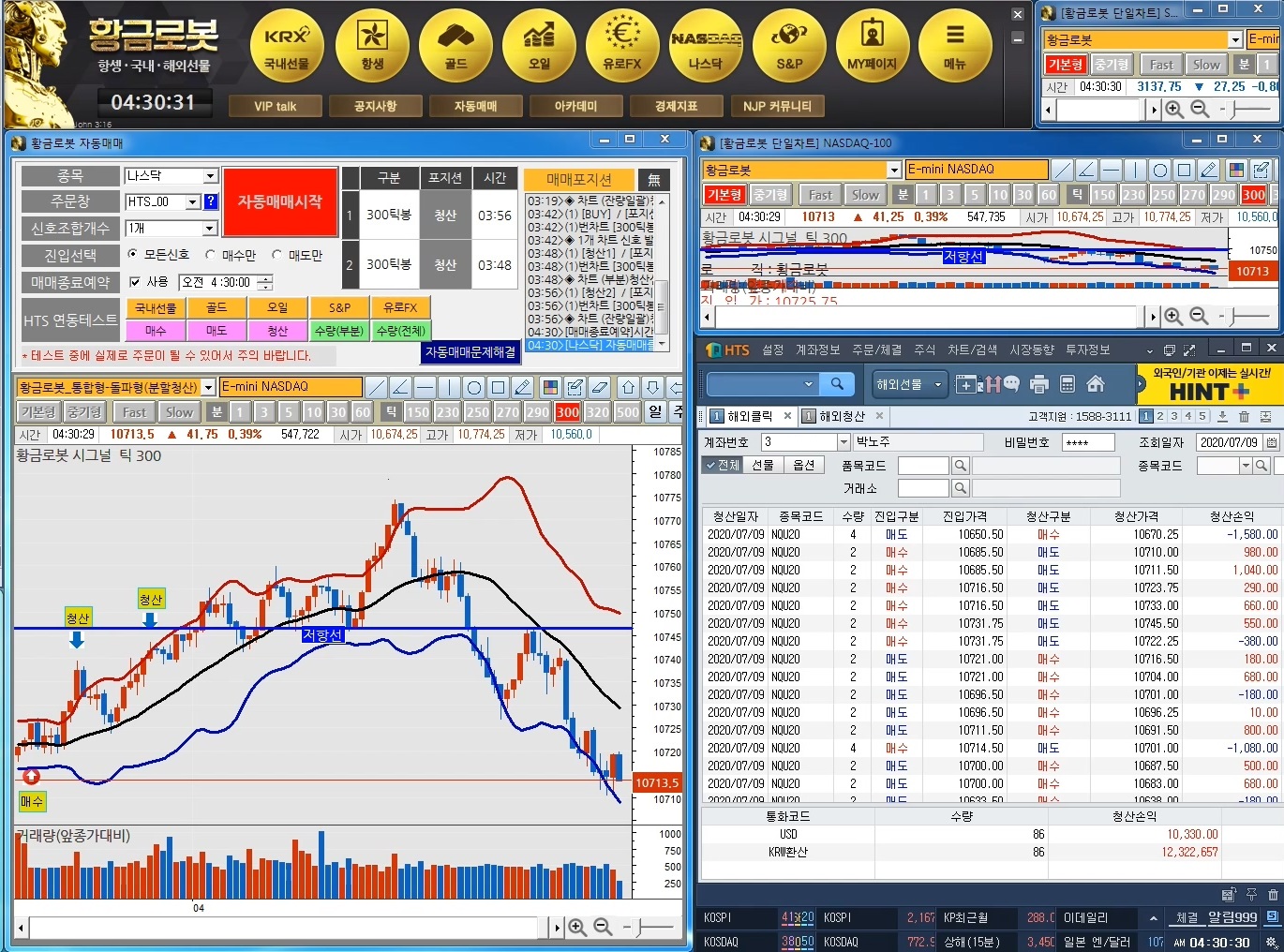Click the HTS printer icon
1284x952 pixels.
(1038, 384)
